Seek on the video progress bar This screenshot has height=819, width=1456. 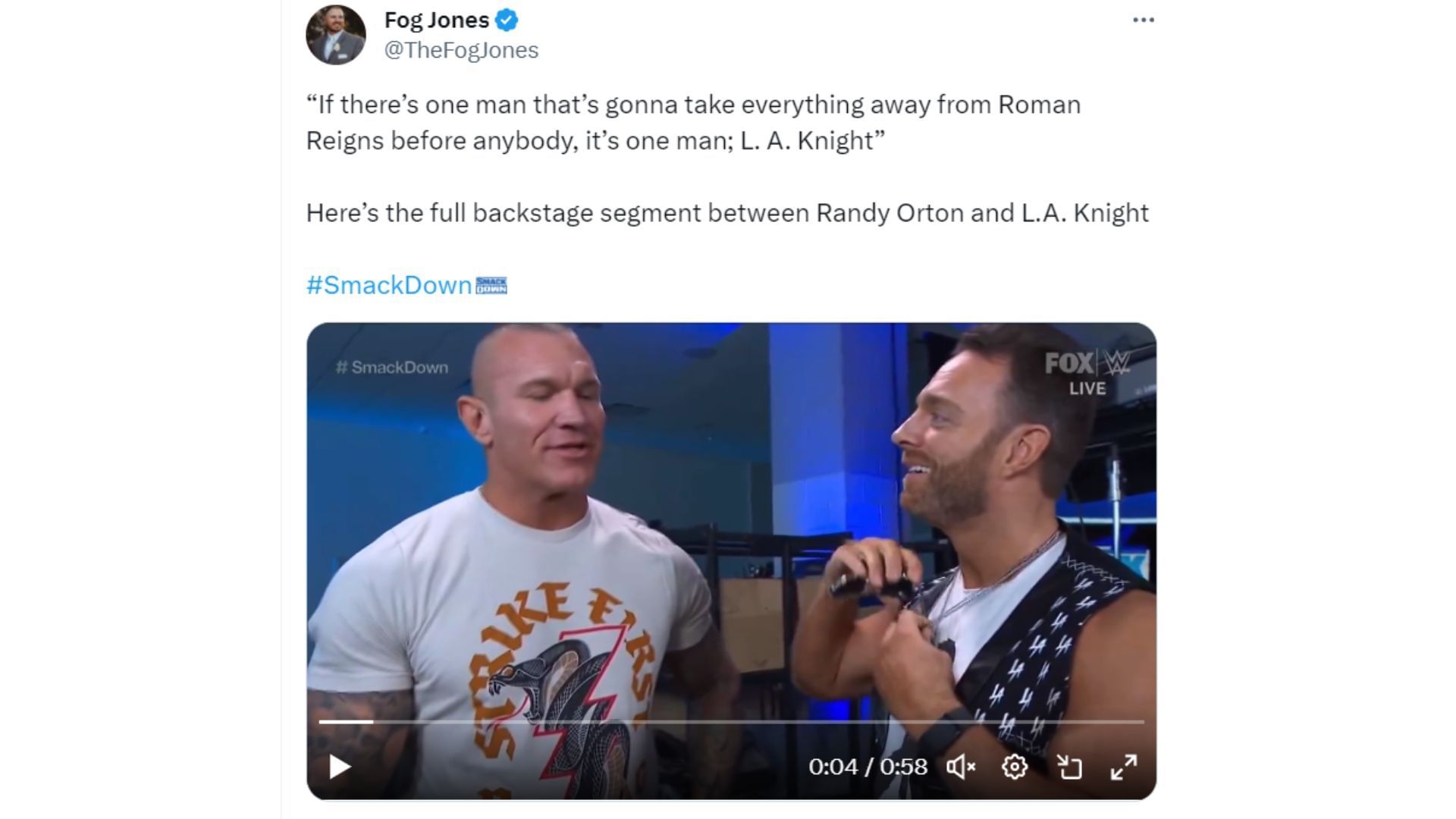click(731, 722)
